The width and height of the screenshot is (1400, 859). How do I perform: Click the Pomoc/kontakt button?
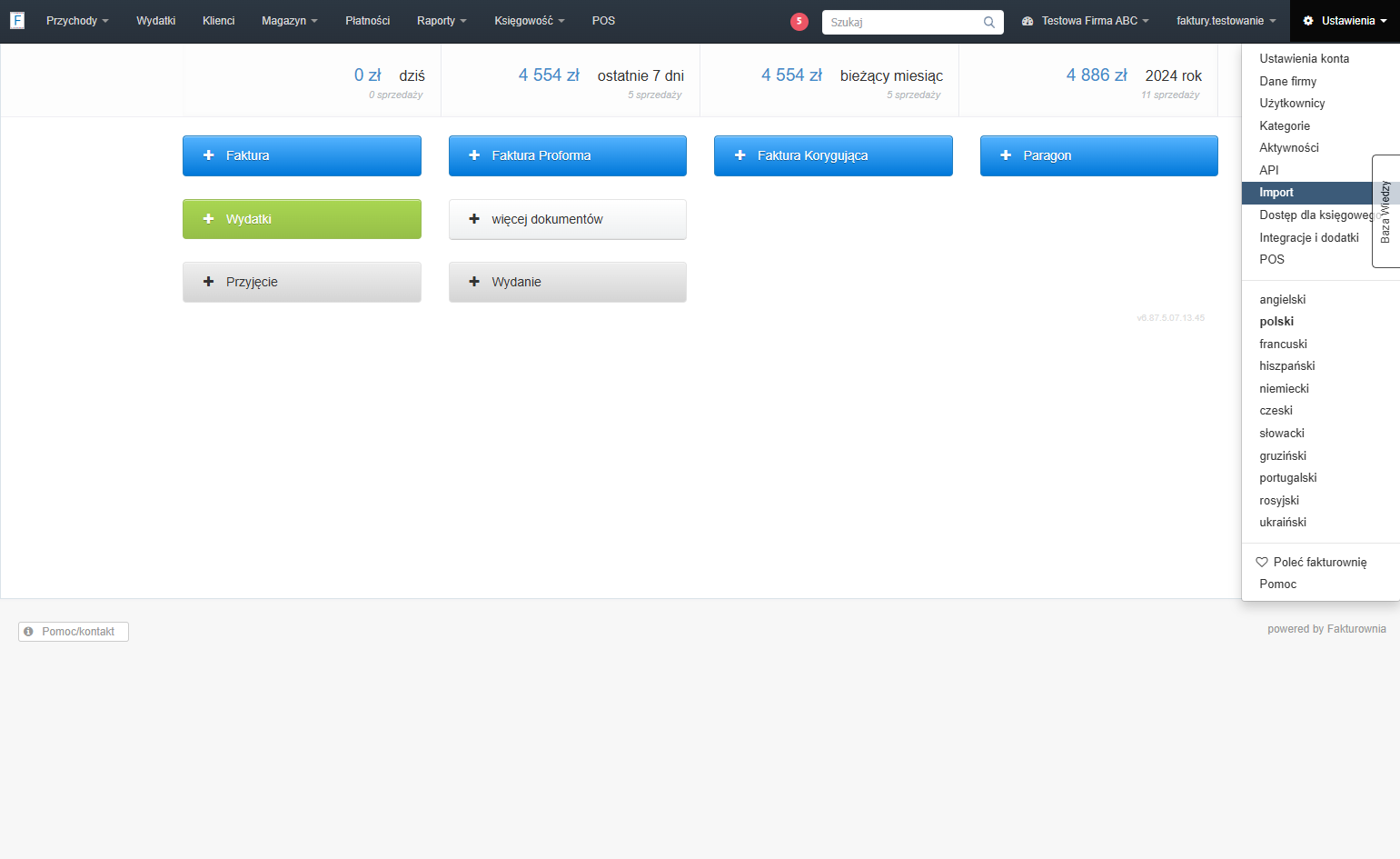point(74,632)
